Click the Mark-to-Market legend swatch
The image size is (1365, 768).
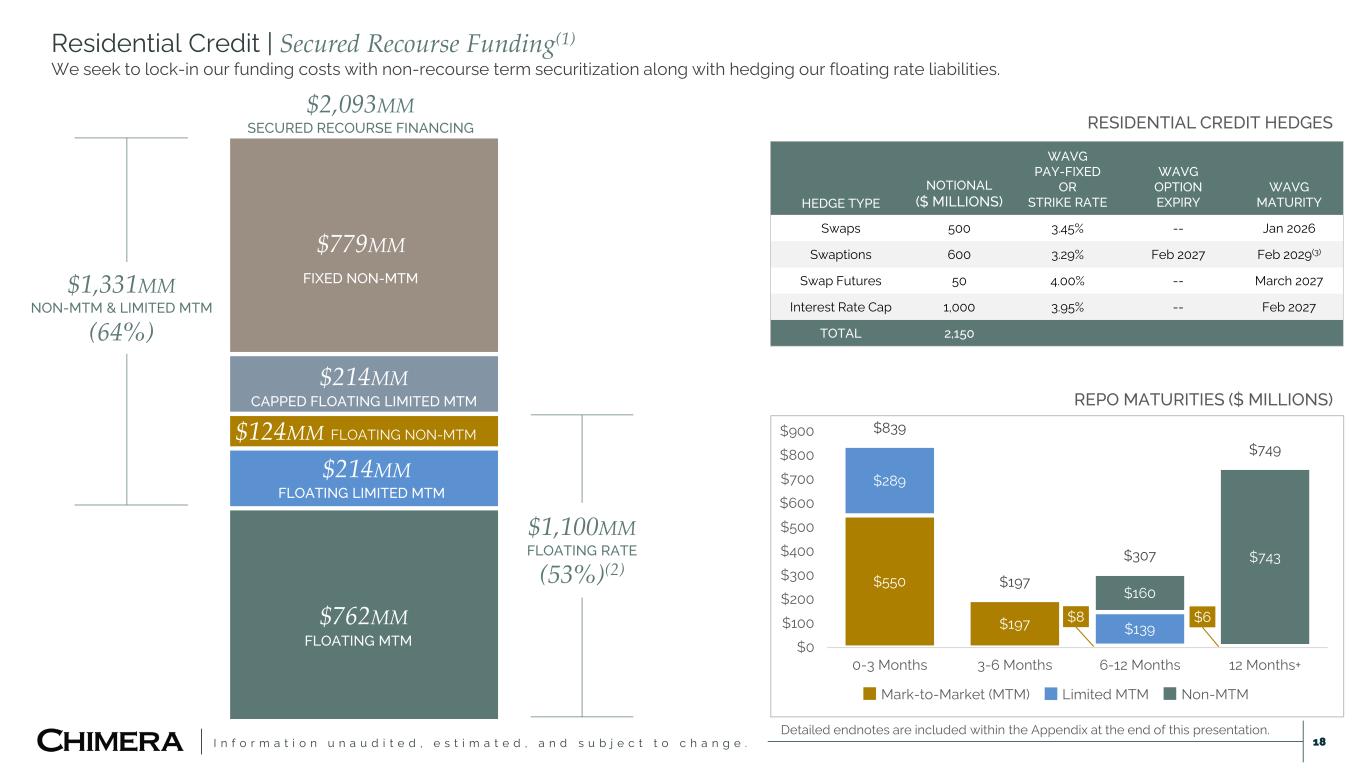[870, 693]
